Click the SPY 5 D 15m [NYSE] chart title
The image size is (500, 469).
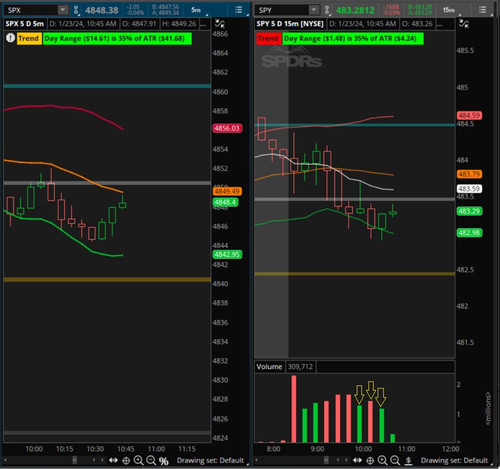pos(290,24)
